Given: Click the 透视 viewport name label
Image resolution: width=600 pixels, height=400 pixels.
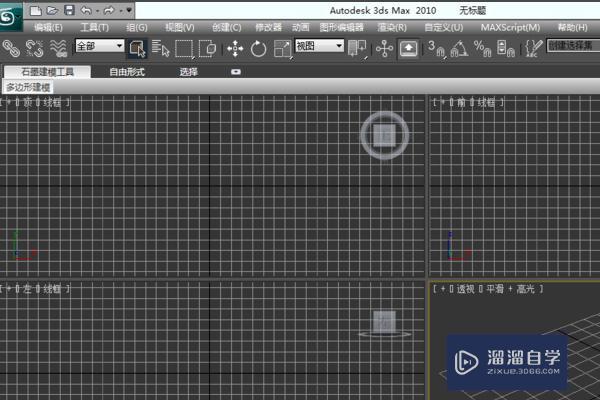Looking at the screenshot, I should click(466, 289).
